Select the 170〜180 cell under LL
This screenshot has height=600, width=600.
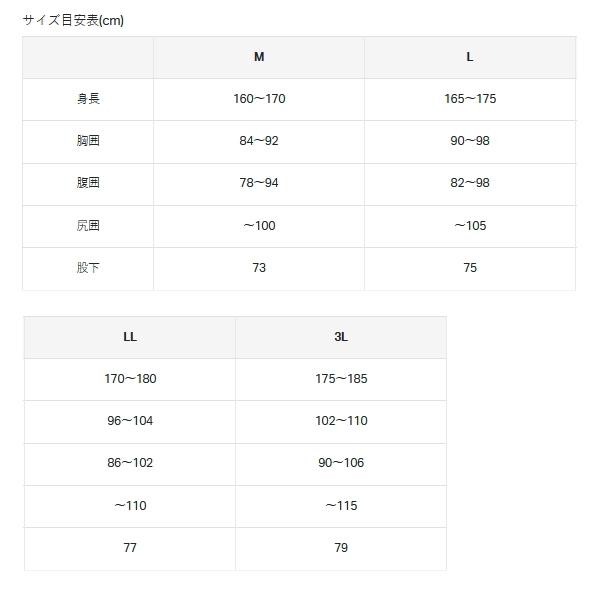pos(130,379)
